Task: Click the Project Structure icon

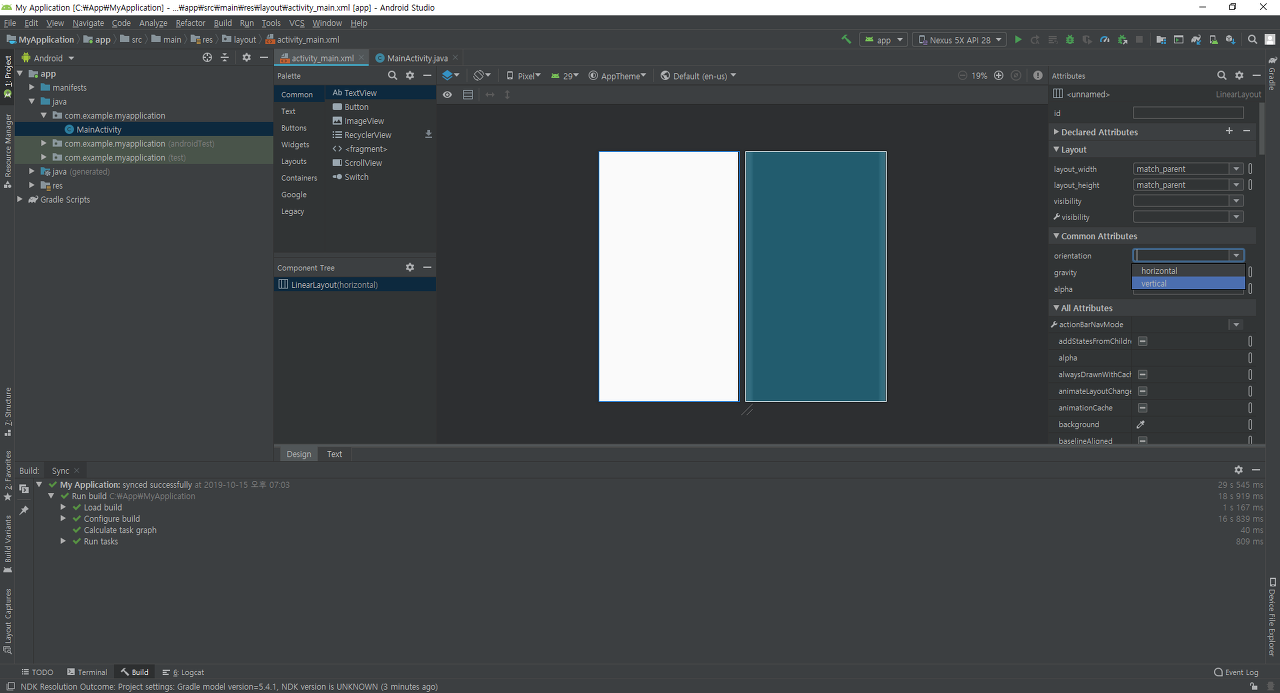Action: pyautogui.click(x=1161, y=40)
